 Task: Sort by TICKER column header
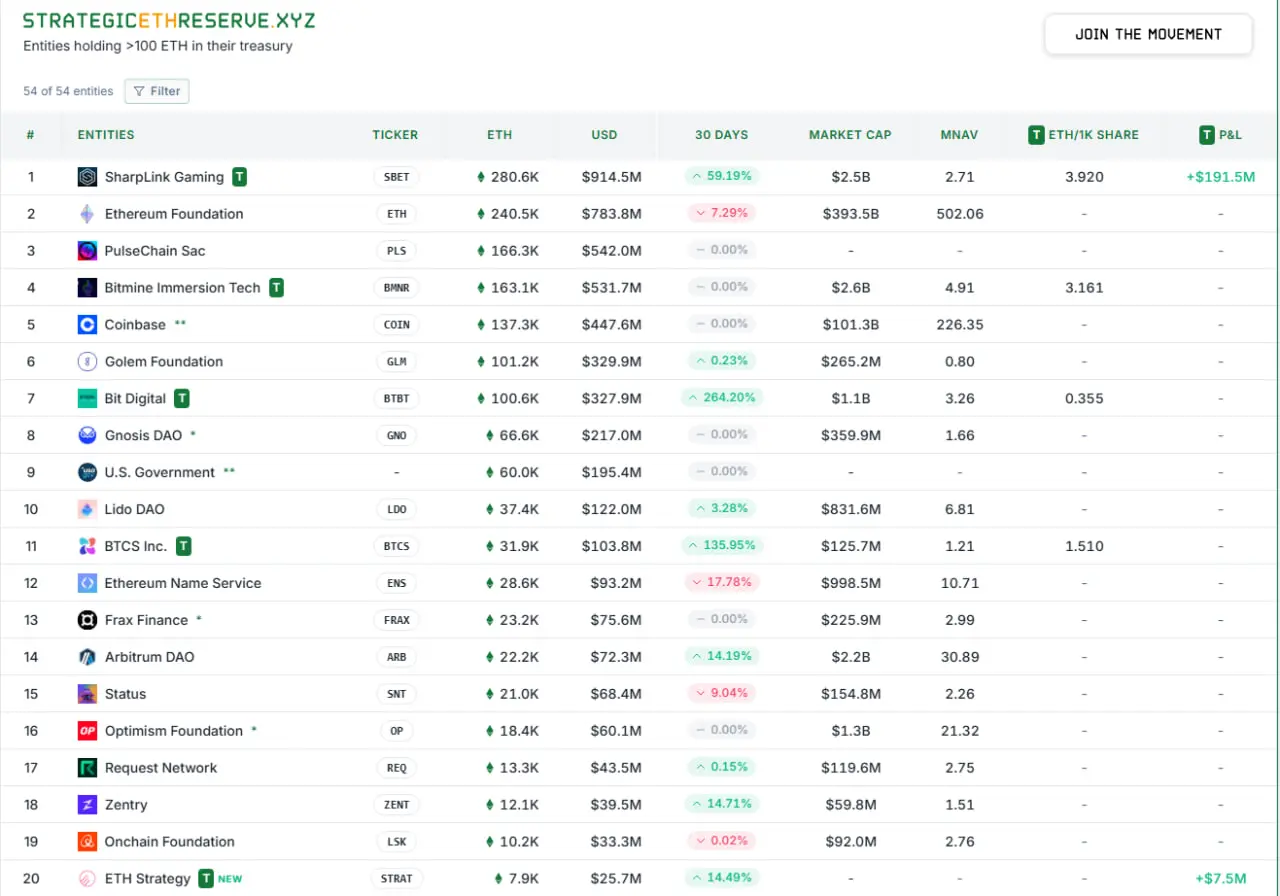point(395,135)
